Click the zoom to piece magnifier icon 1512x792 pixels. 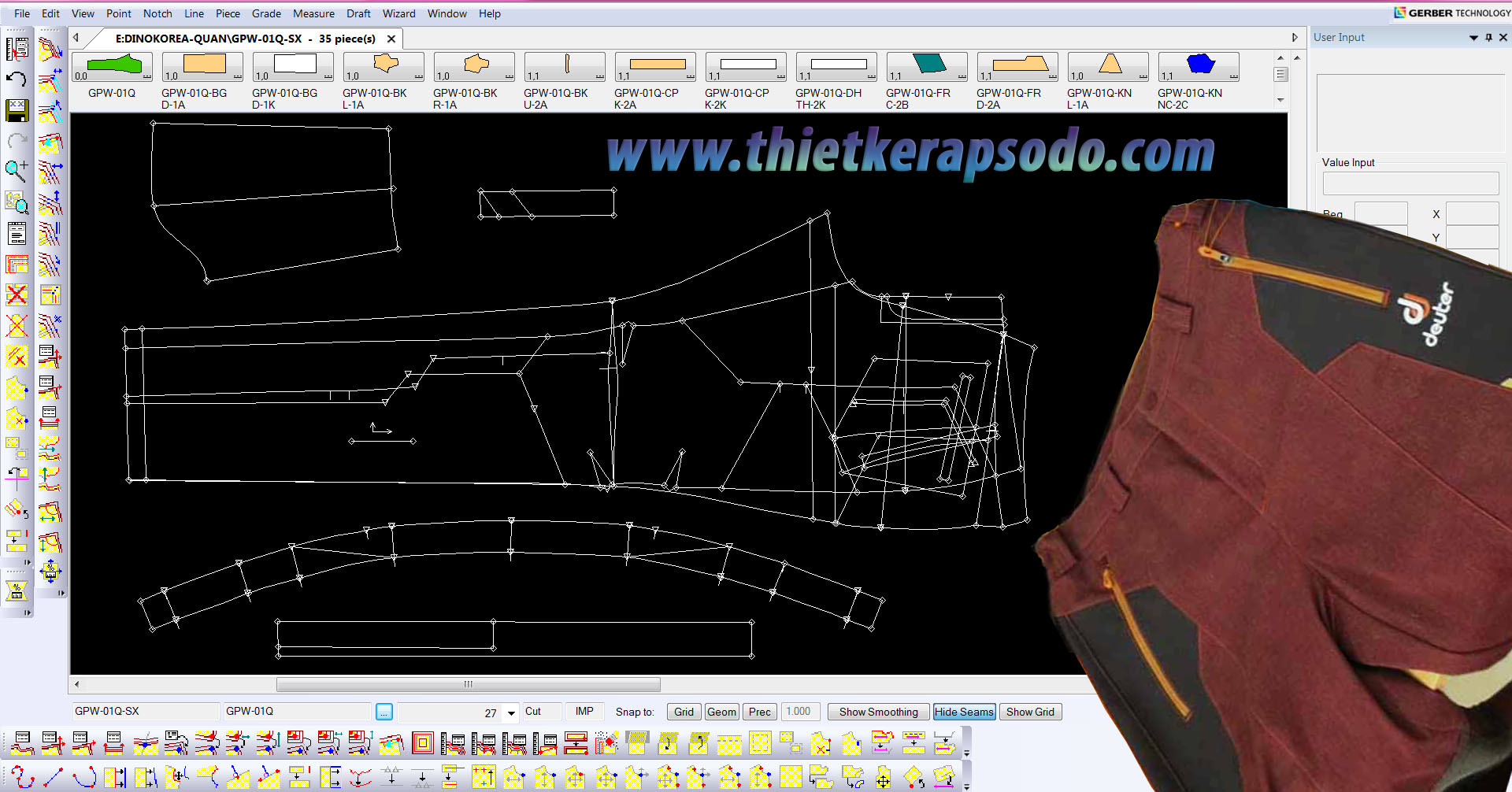[x=17, y=202]
